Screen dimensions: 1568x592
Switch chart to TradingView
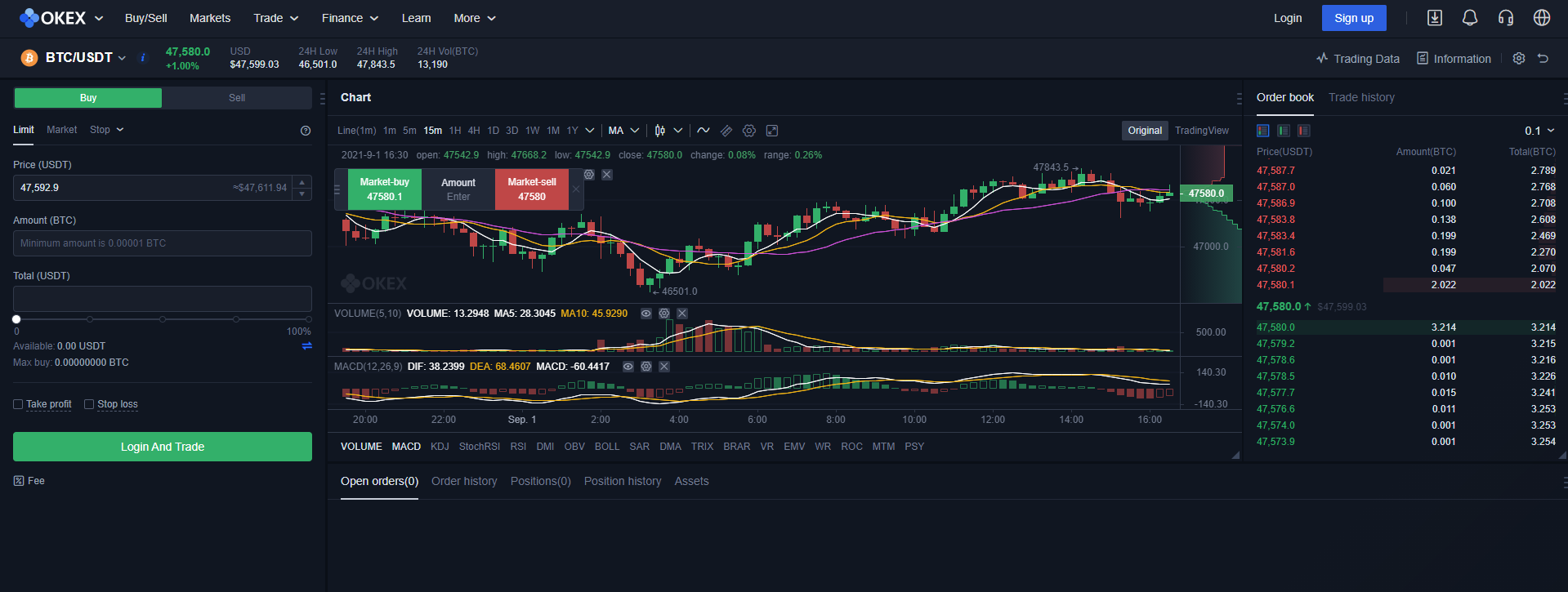tap(1202, 131)
